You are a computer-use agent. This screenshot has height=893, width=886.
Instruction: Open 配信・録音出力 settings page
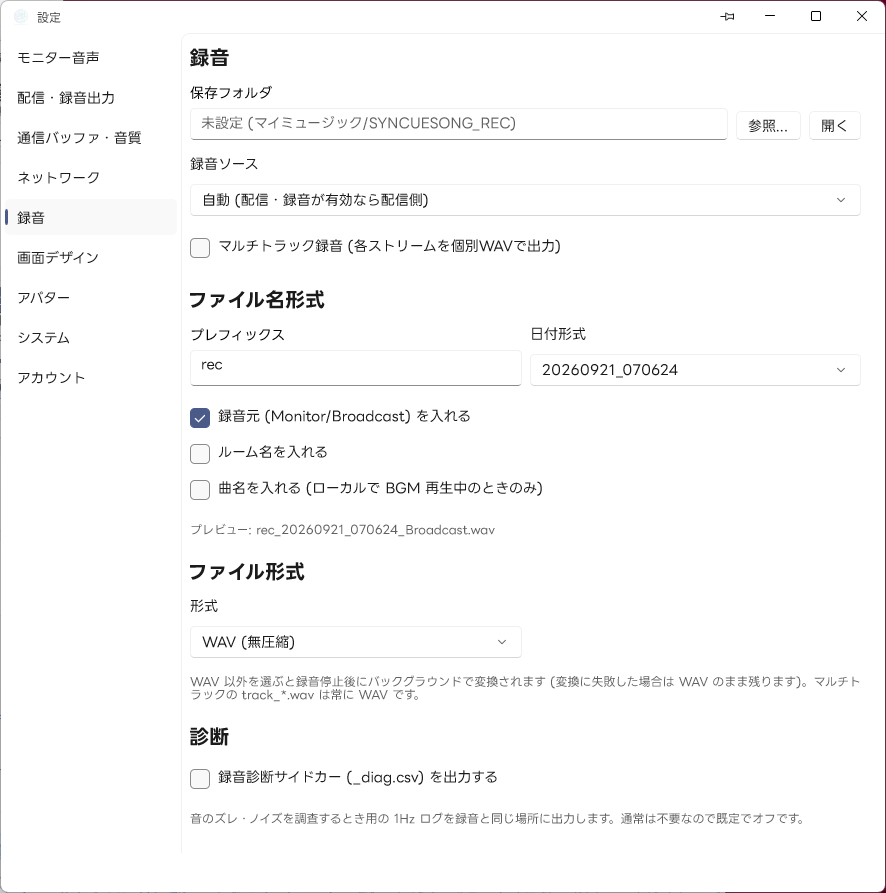[x=91, y=97]
